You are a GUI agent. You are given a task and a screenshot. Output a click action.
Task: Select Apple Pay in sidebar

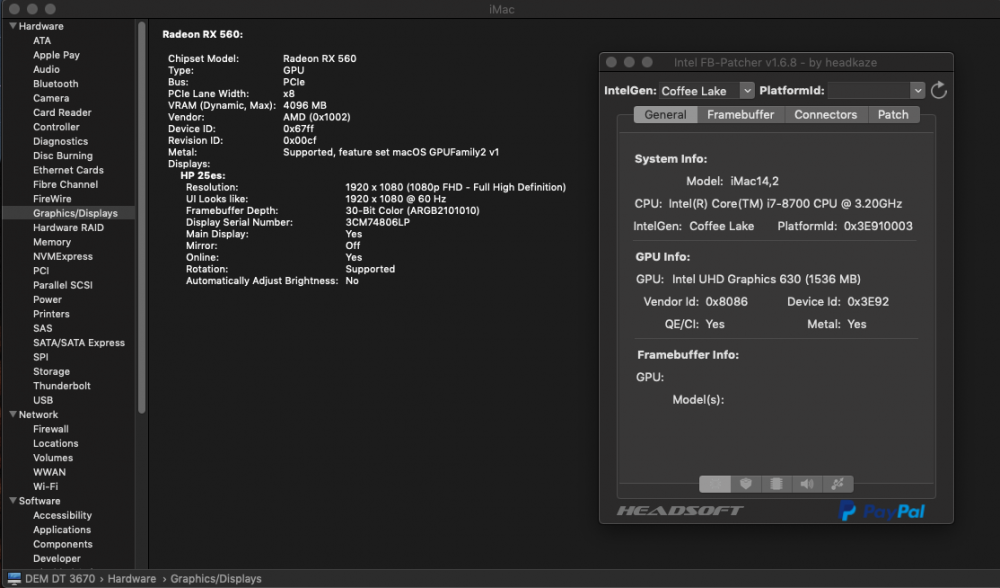(x=56, y=55)
